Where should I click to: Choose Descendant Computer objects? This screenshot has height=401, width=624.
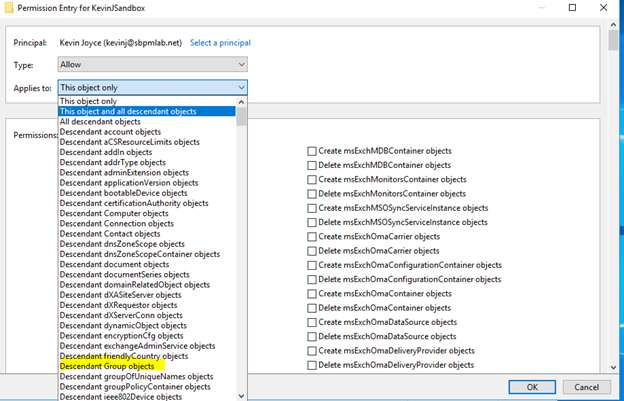147,213
